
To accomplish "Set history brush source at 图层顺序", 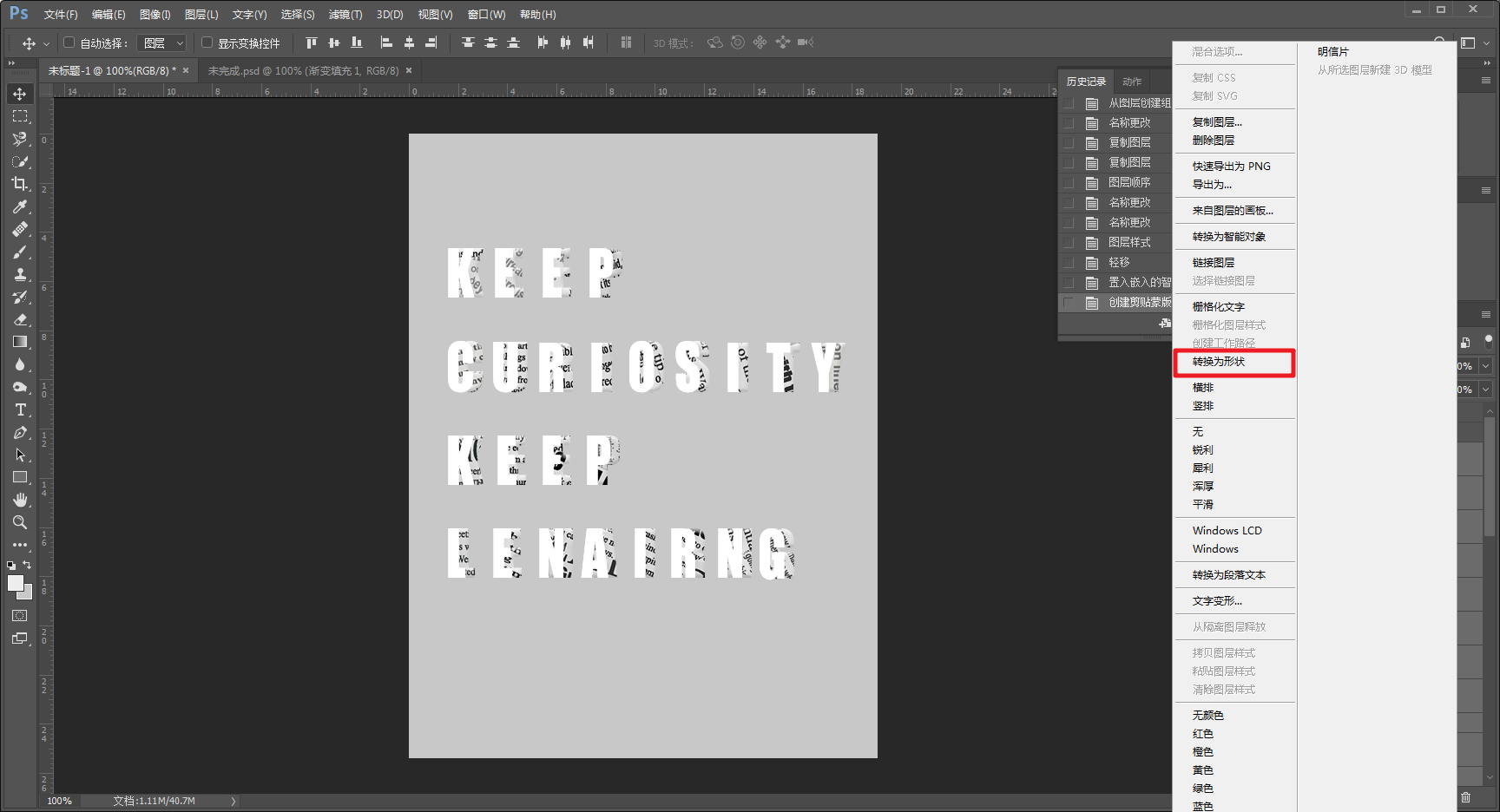I will tap(1069, 183).
